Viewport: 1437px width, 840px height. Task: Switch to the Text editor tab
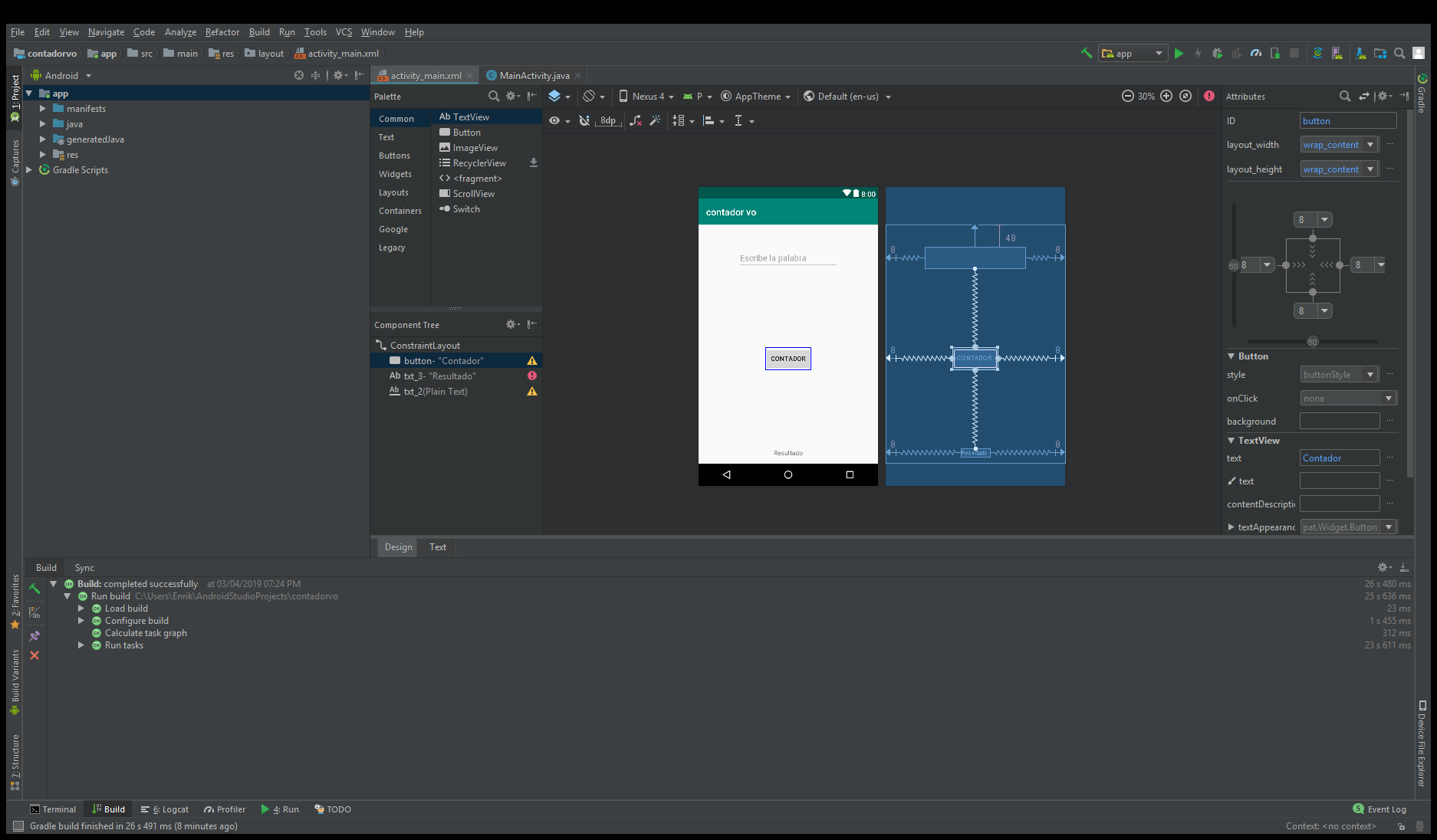point(438,546)
